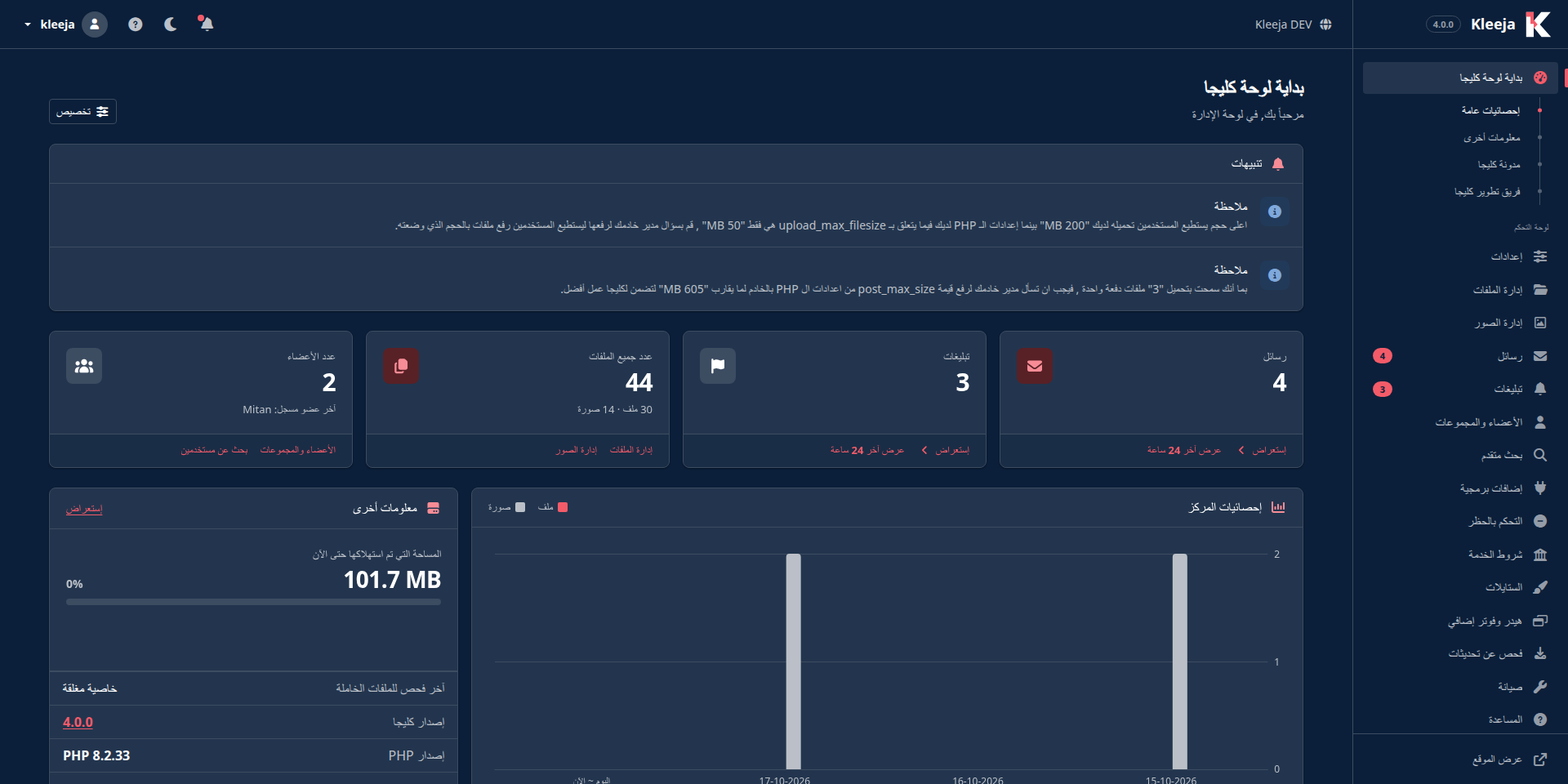This screenshot has width=1568, height=784.
Task: Click the عرض الموقع external link icon
Action: [1540, 759]
